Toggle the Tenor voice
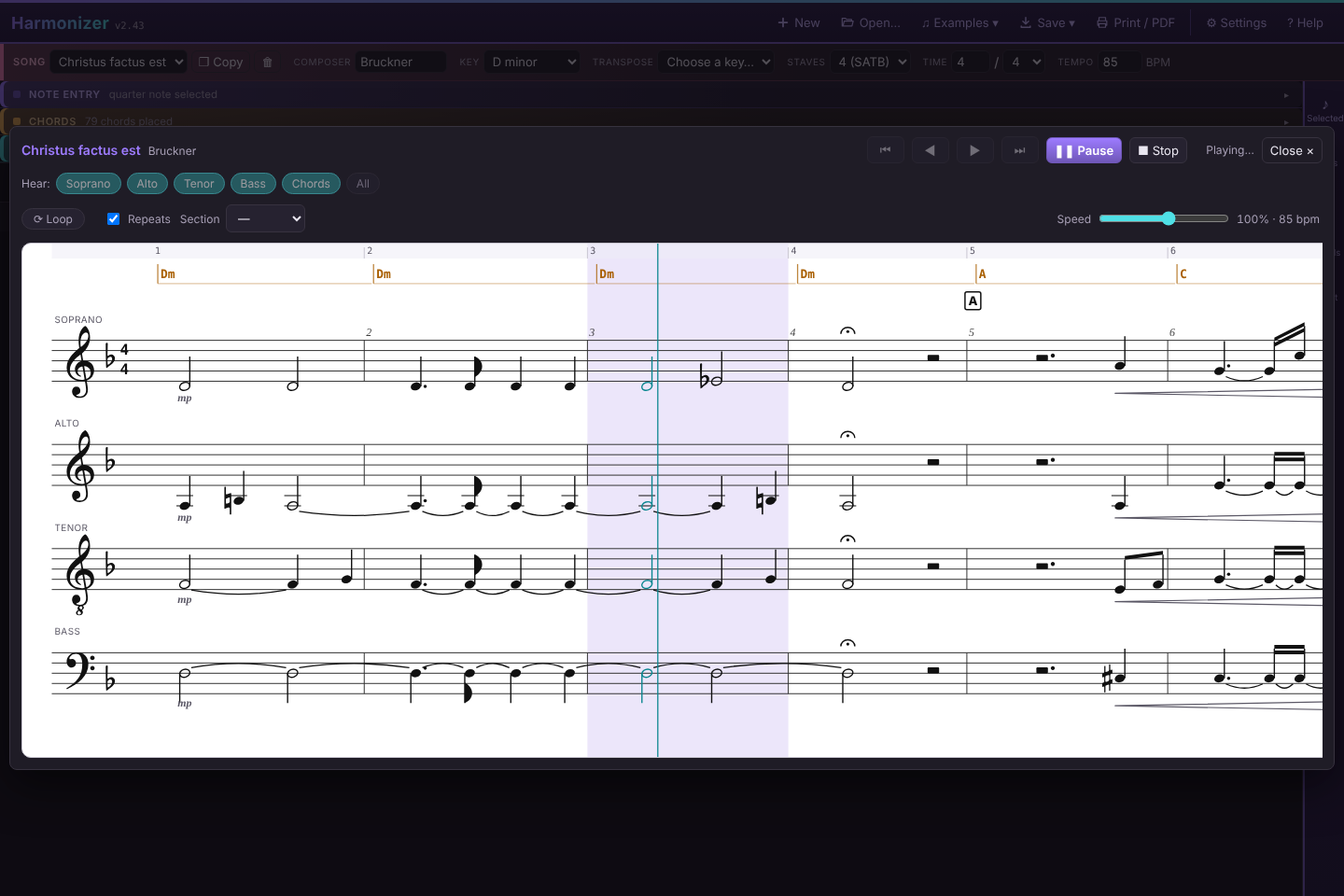 [199, 184]
